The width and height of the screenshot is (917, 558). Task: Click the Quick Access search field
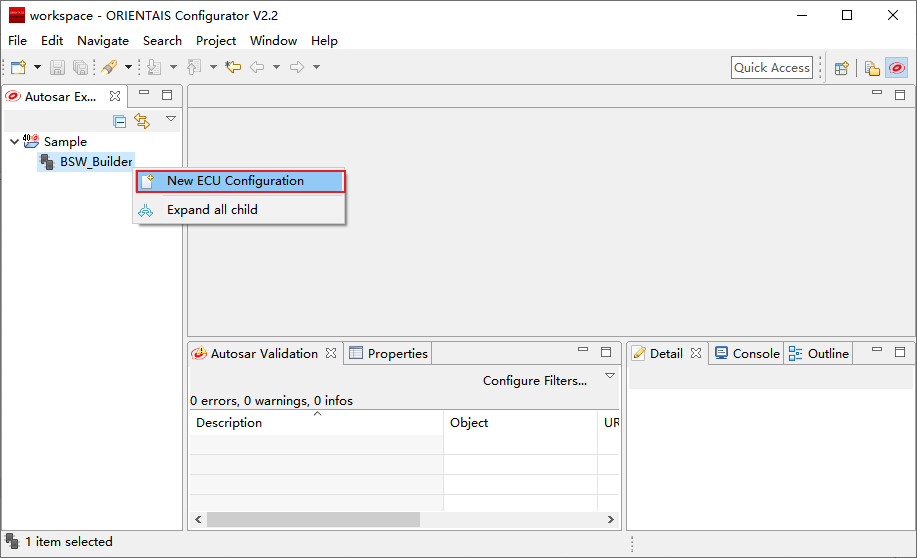tap(771, 68)
